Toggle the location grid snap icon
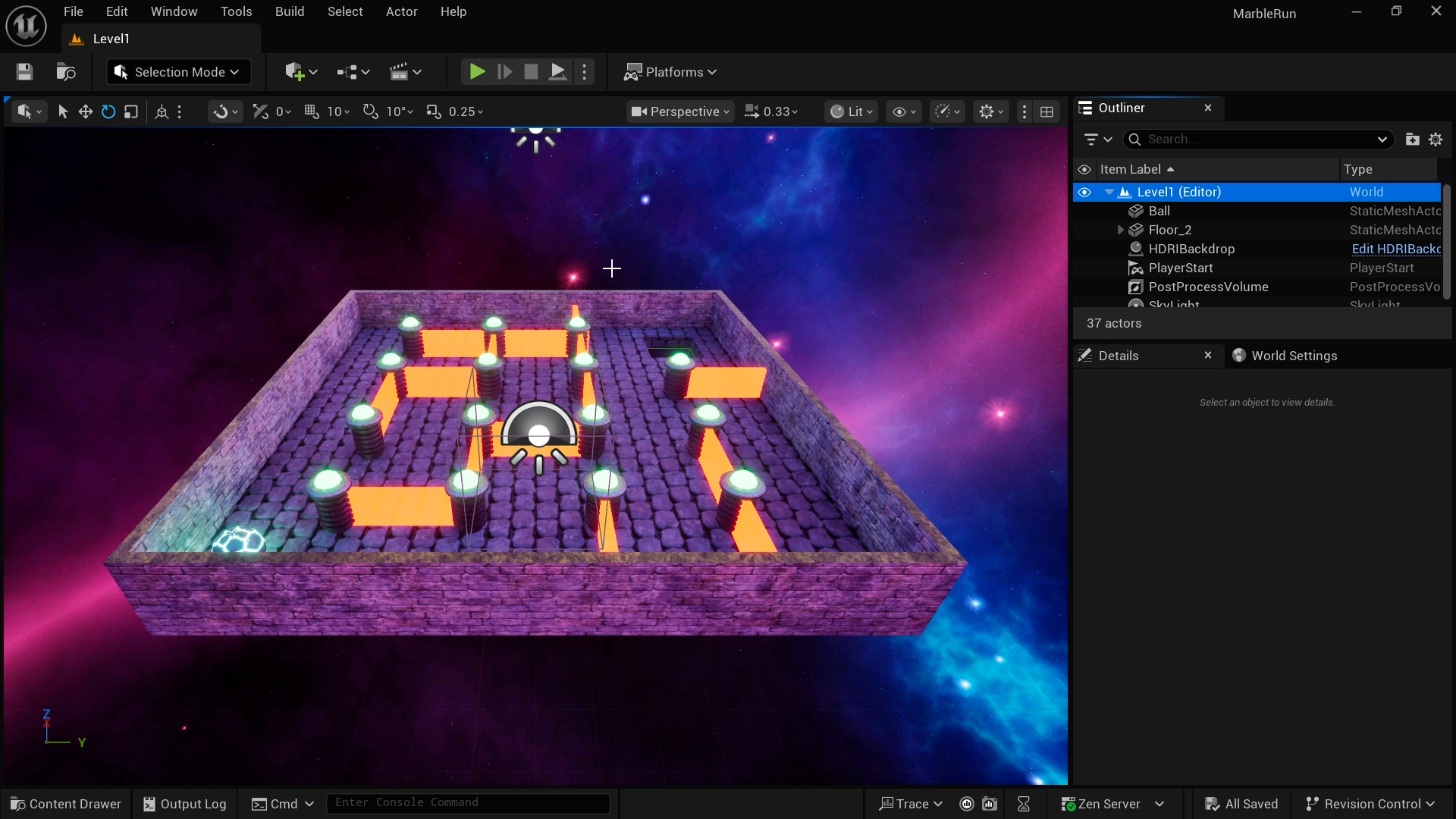Image resolution: width=1456 pixels, height=819 pixels. pos(311,111)
